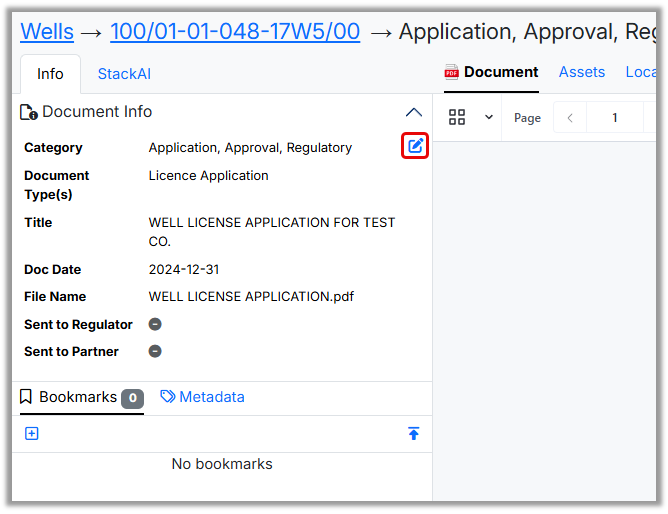The height and width of the screenshot is (514, 668).
Task: Toggle the Sent to Regulator indicator
Action: [x=155, y=324]
